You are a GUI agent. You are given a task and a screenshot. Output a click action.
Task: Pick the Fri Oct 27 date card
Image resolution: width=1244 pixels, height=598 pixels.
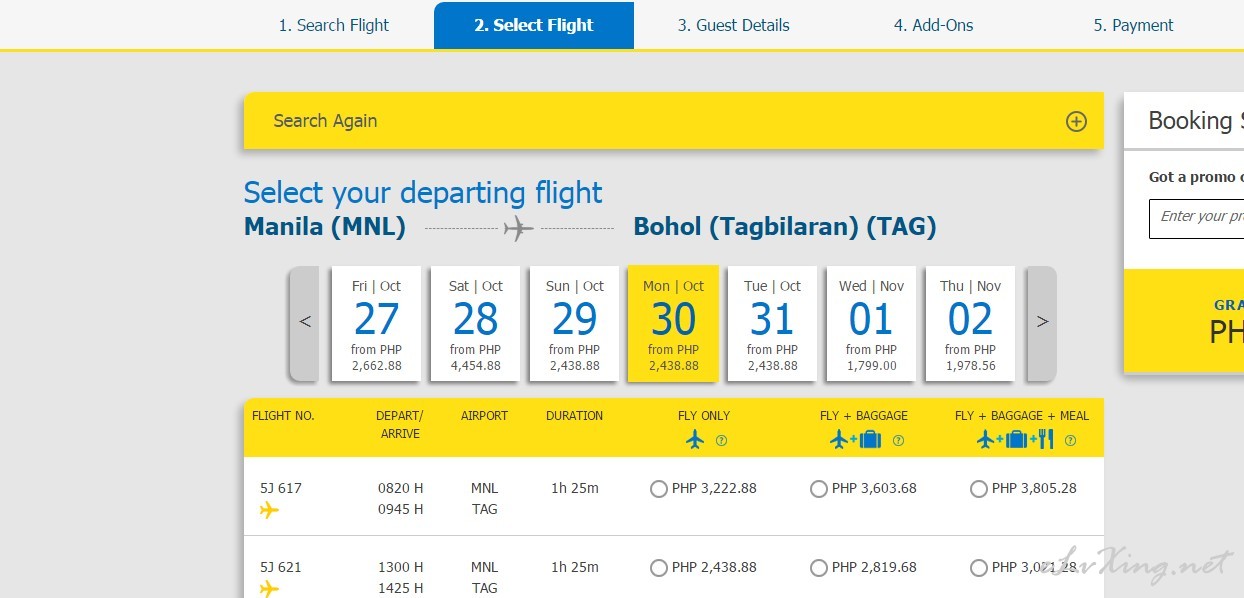tap(376, 324)
